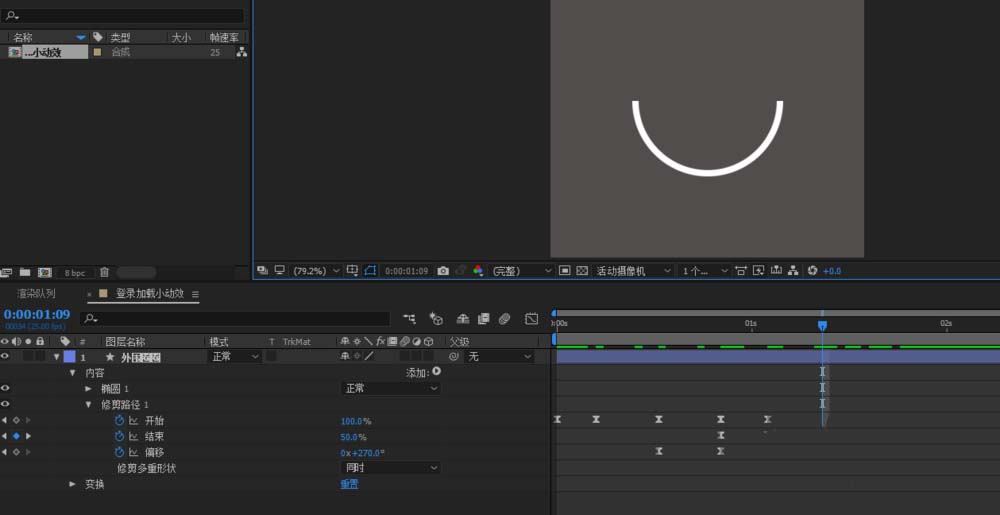Enable motion blur switch in timeline toolbar
The height and width of the screenshot is (515, 1000).
(505, 319)
